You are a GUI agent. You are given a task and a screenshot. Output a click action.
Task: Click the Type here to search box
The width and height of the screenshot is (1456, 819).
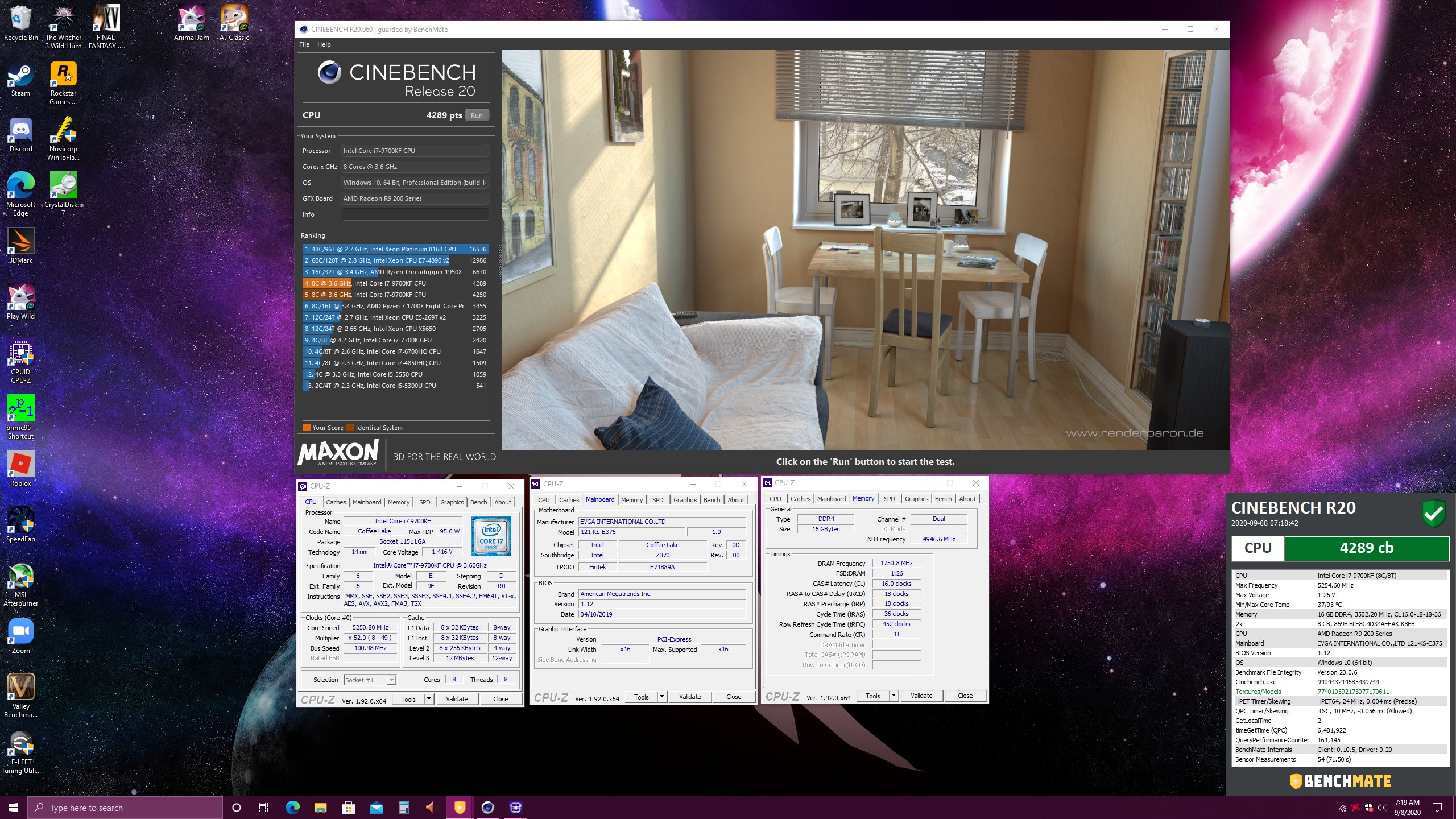(x=125, y=808)
